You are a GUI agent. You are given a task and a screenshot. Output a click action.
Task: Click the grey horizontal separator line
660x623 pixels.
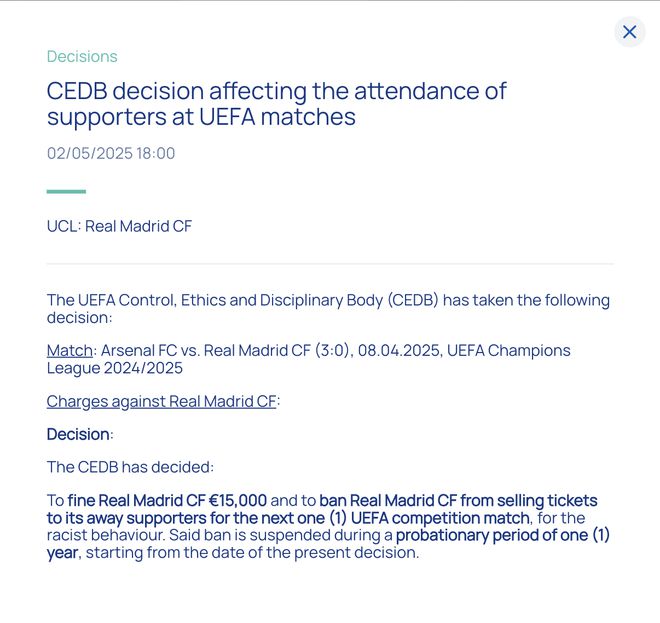(330, 264)
